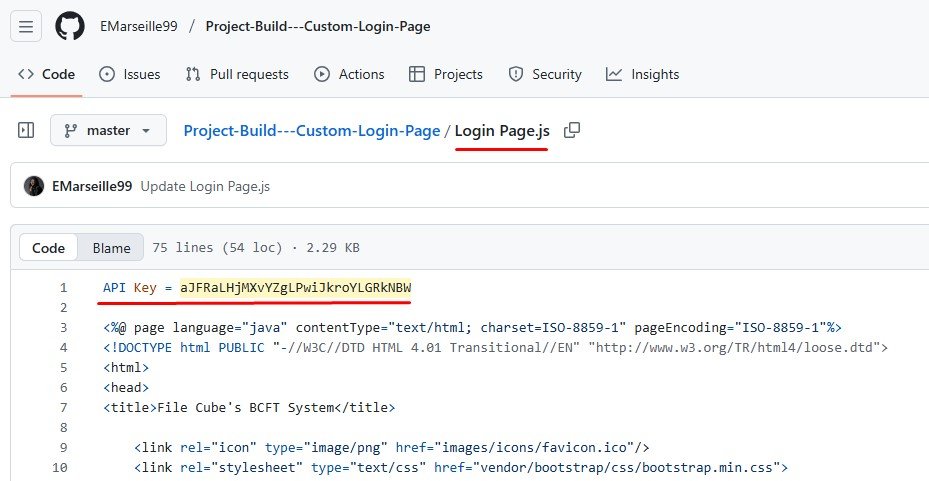Viewport: 929px width, 481px height.
Task: Click the Insights graph icon
Action: [x=614, y=75]
